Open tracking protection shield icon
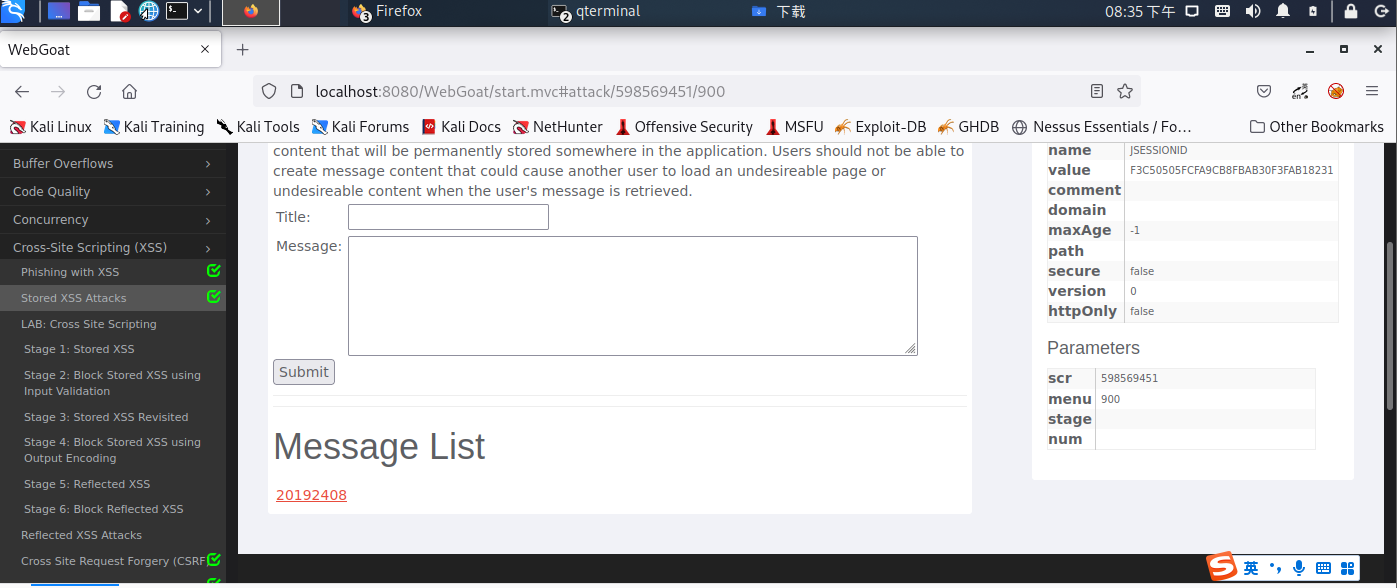This screenshot has height=588, width=1397. click(x=268, y=91)
